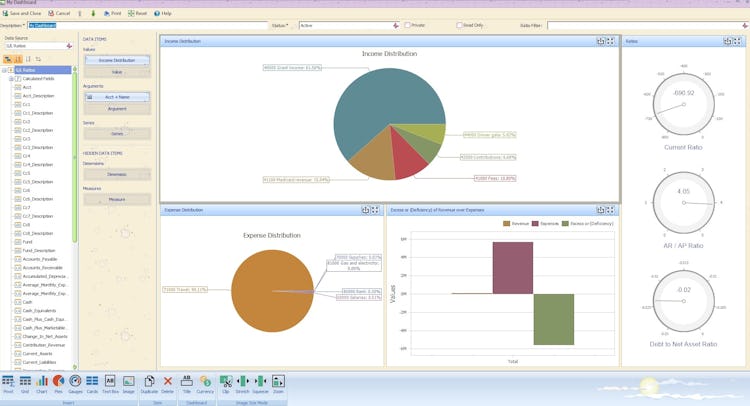The image size is (750, 406).
Task: Open the Status dropdown
Action: coord(396,25)
